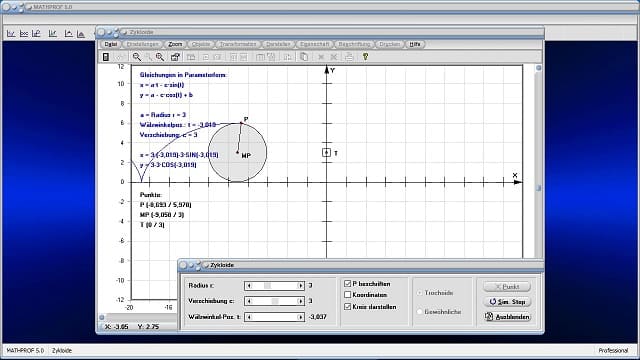This screenshot has width=640, height=360.
Task: Click the zoom out magnifier icon
Action: pyautogui.click(x=137, y=57)
